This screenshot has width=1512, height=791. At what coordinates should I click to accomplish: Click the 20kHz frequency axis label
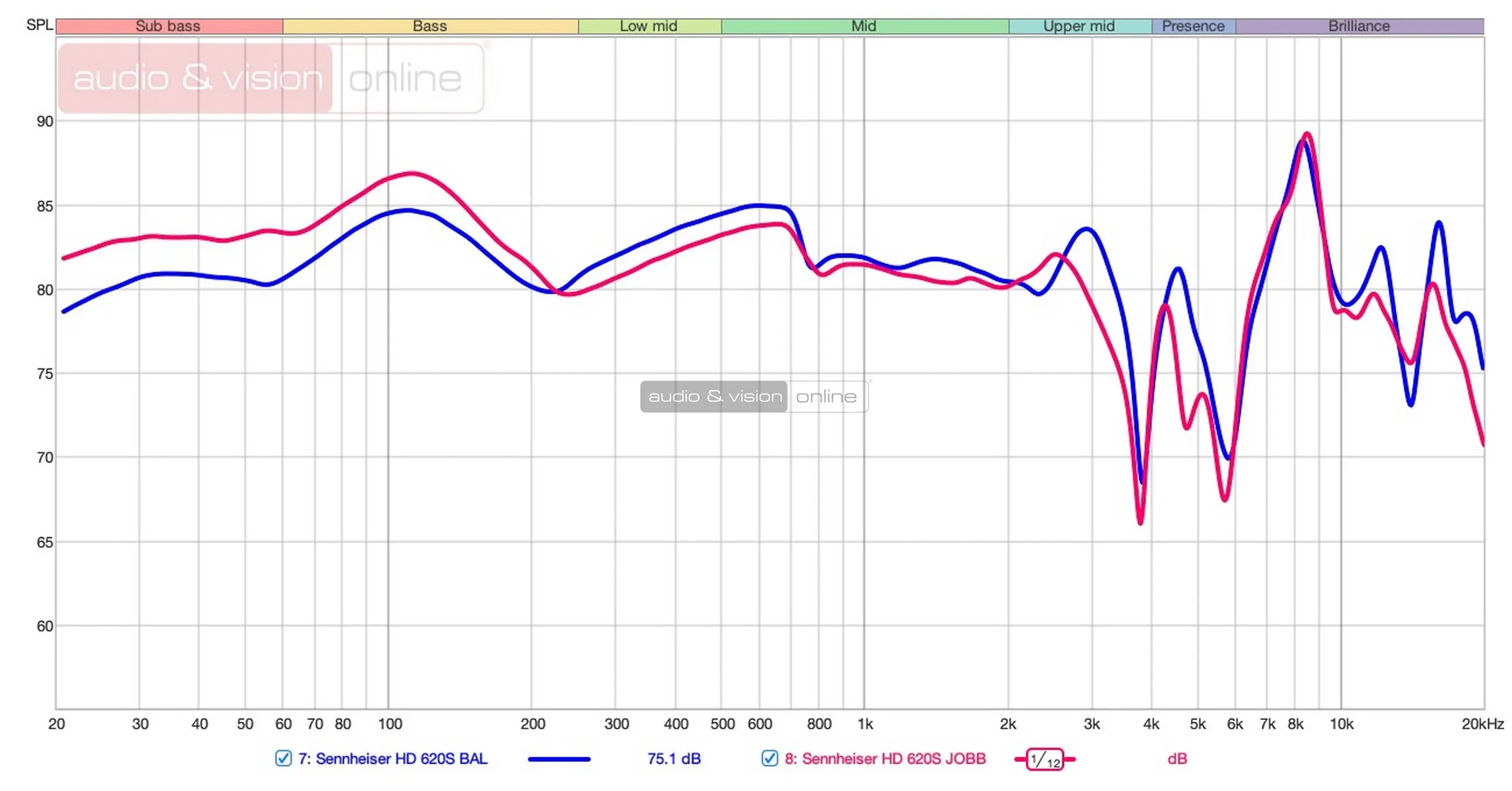pyautogui.click(x=1482, y=724)
